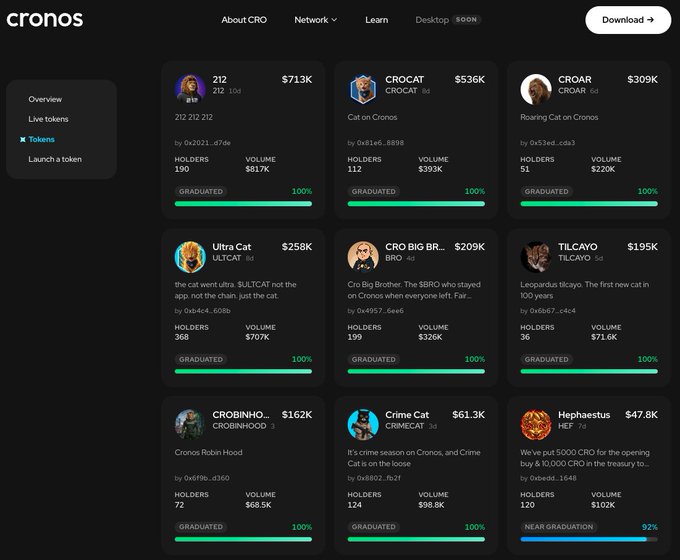Click the $258K market cap on Ultra Cat
The height and width of the screenshot is (560, 680).
(297, 247)
